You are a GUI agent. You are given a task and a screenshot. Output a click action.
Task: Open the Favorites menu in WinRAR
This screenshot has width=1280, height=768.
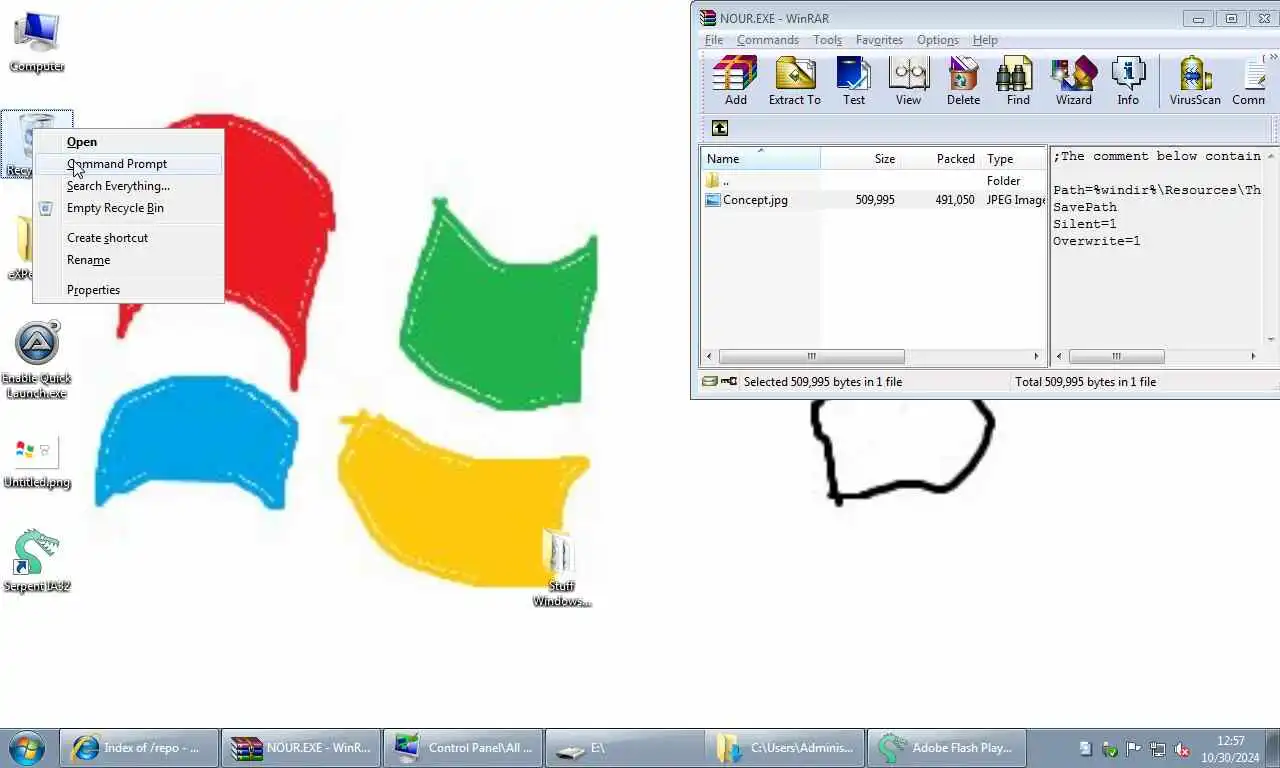click(879, 40)
